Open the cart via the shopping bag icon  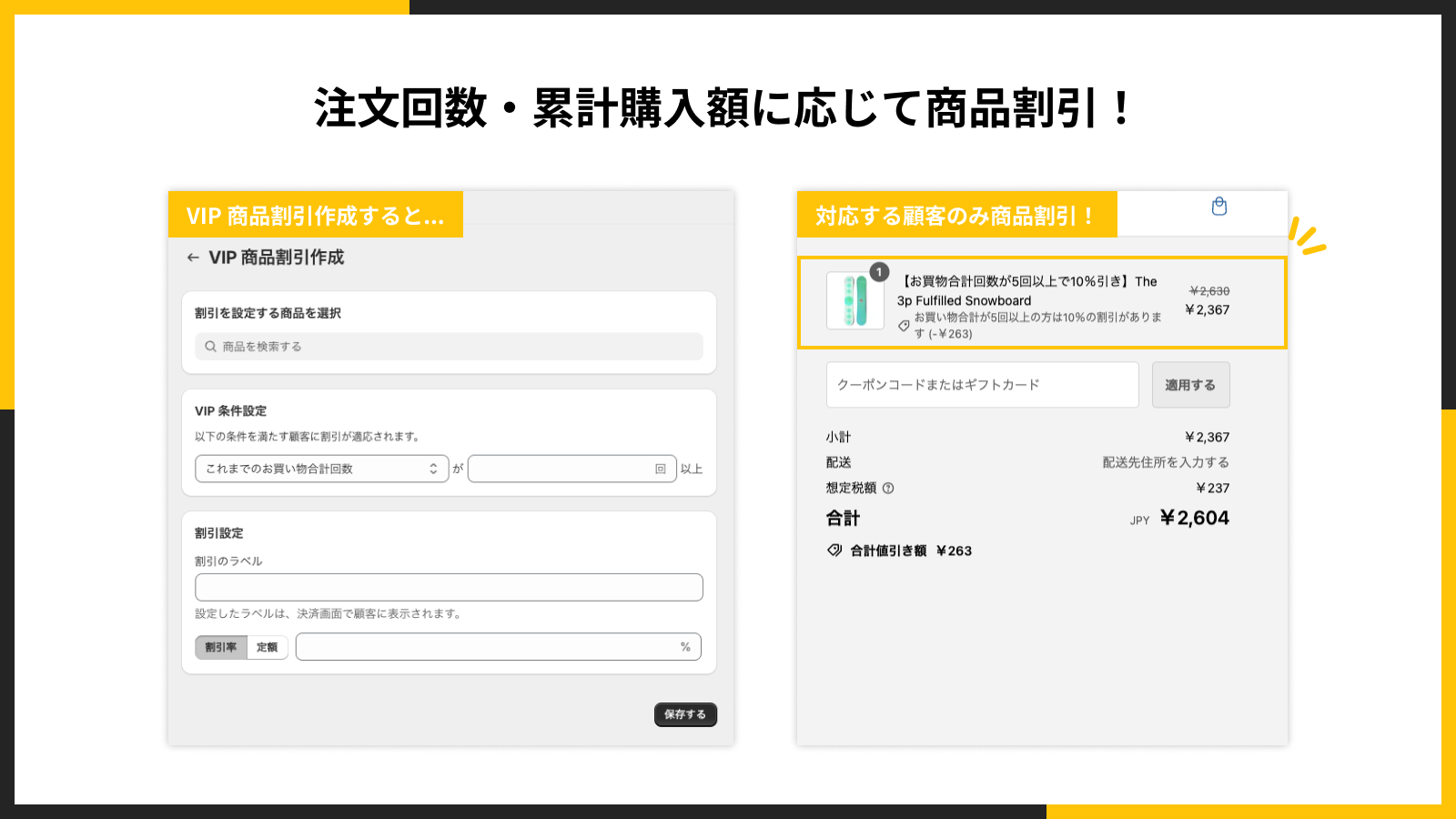click(x=1218, y=207)
